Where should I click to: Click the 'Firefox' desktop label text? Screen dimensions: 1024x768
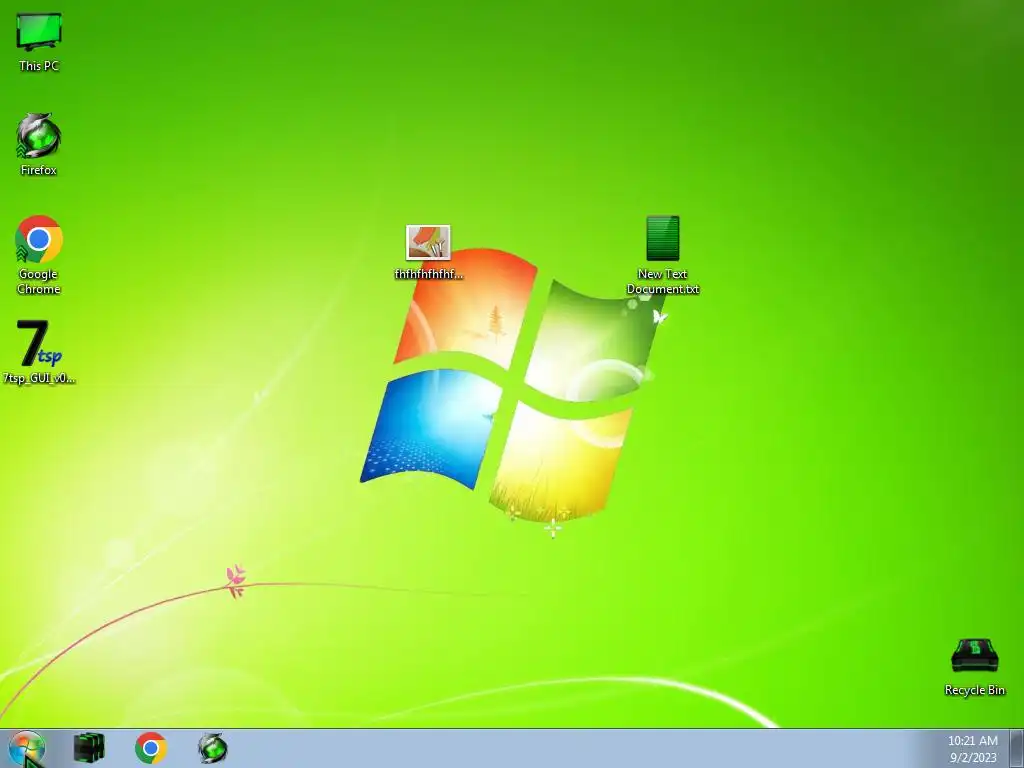39,170
